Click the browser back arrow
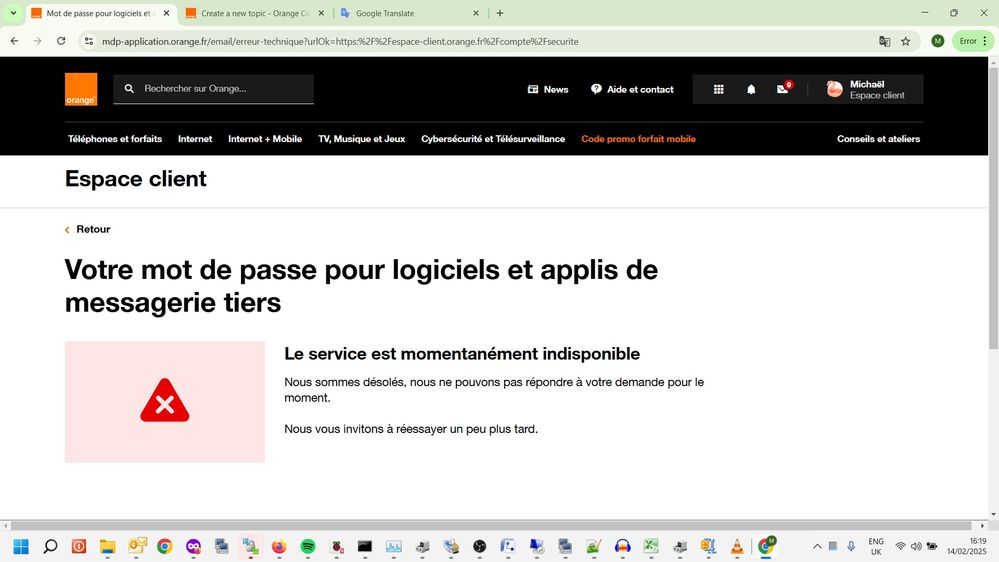This screenshot has height=562, width=999. (14, 41)
